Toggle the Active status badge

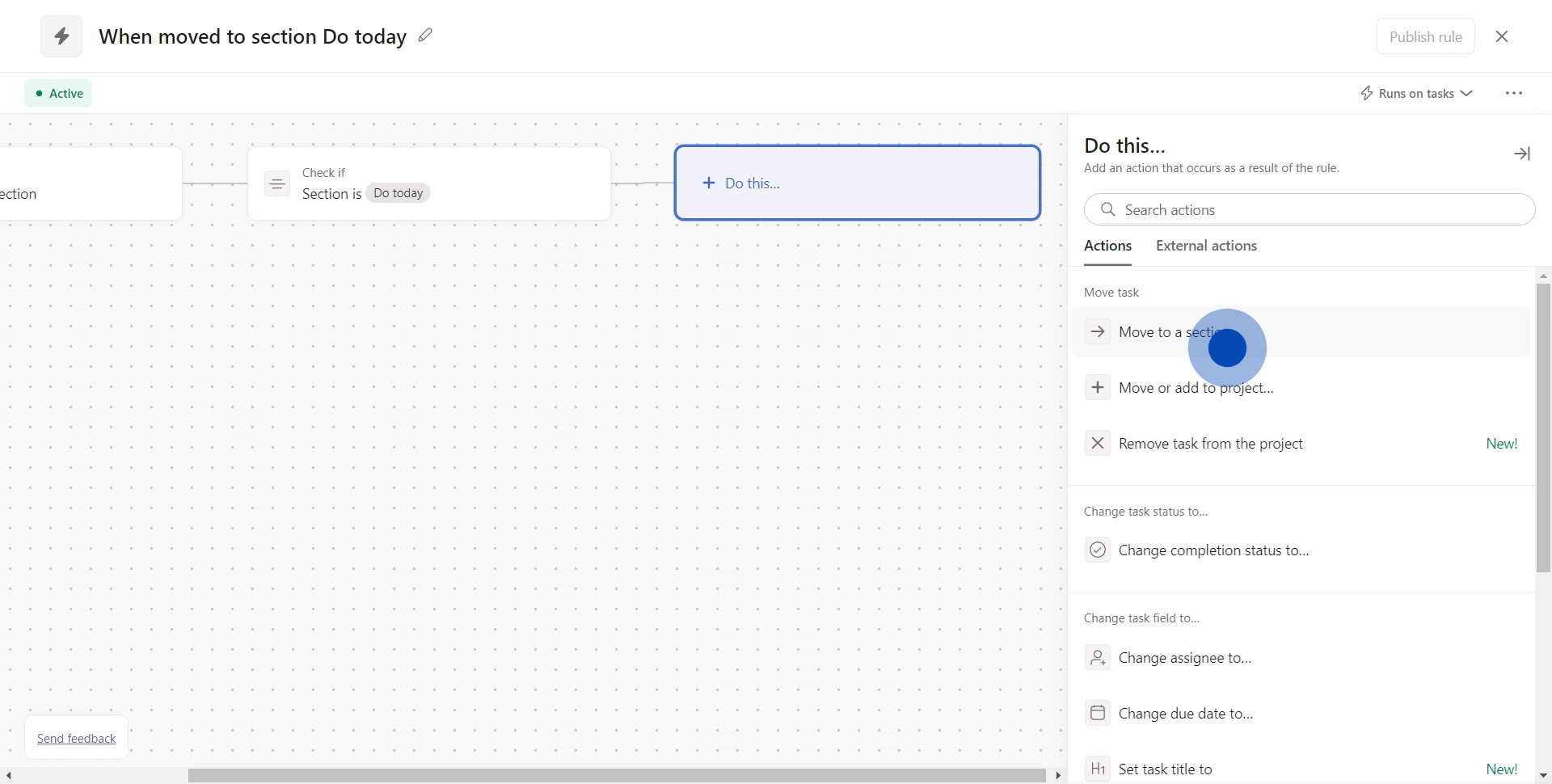point(58,94)
